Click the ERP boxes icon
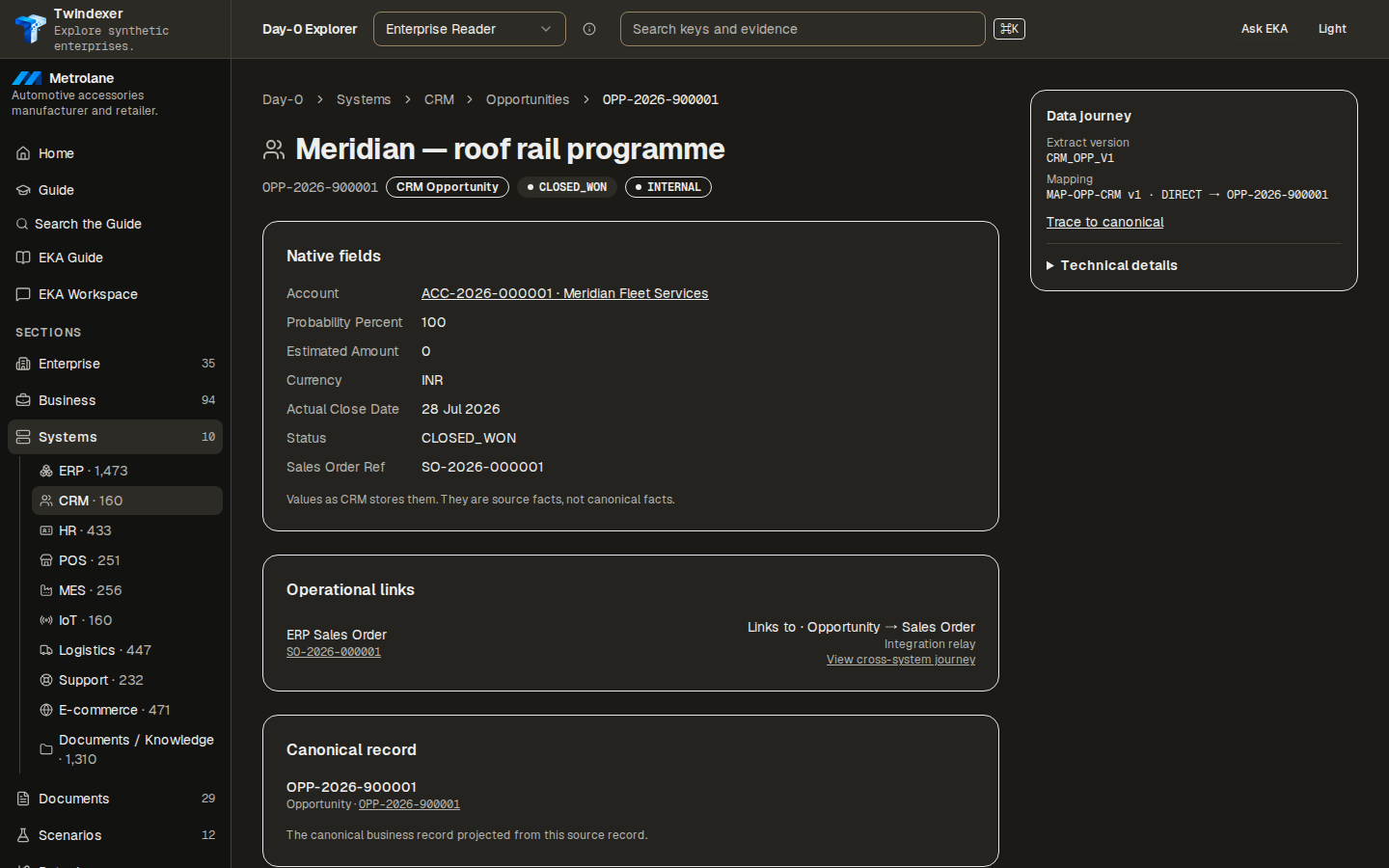 pyautogui.click(x=46, y=471)
